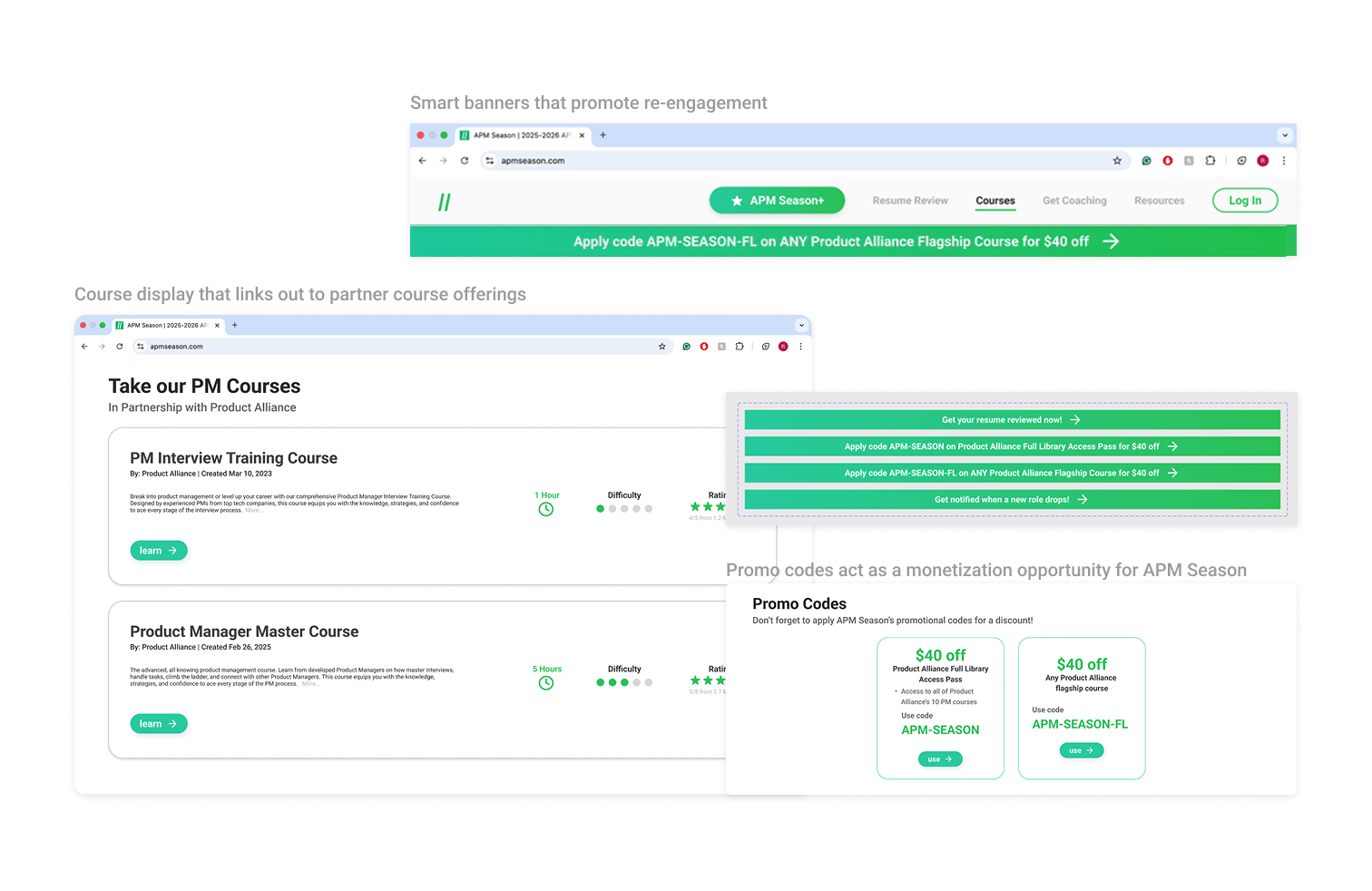Screen dimensions: 1372x891
Task: Click Get your resume reviewed now banner
Action: point(1013,420)
